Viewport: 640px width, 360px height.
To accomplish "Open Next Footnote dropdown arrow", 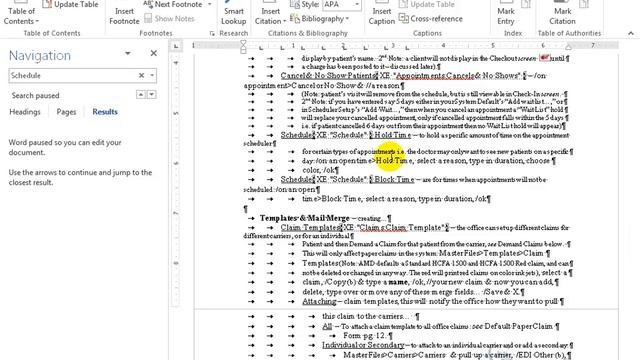I will 210,4.
